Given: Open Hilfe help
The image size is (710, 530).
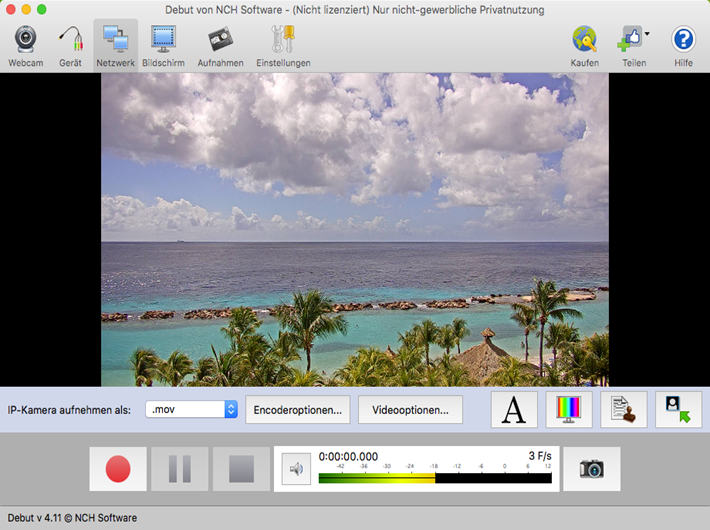Looking at the screenshot, I should (x=683, y=46).
